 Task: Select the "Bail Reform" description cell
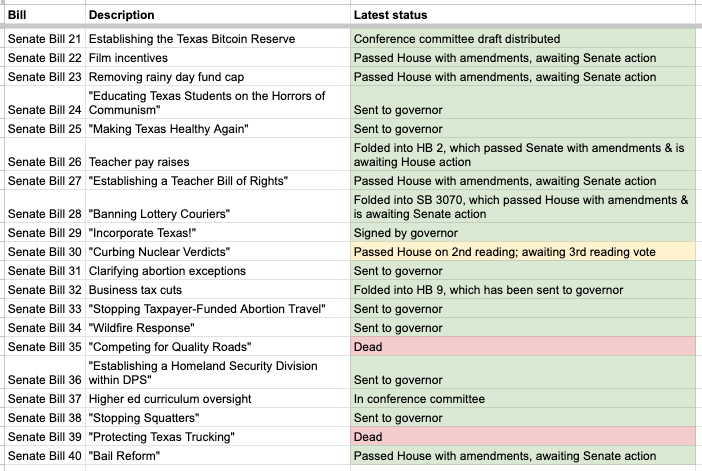218,455
